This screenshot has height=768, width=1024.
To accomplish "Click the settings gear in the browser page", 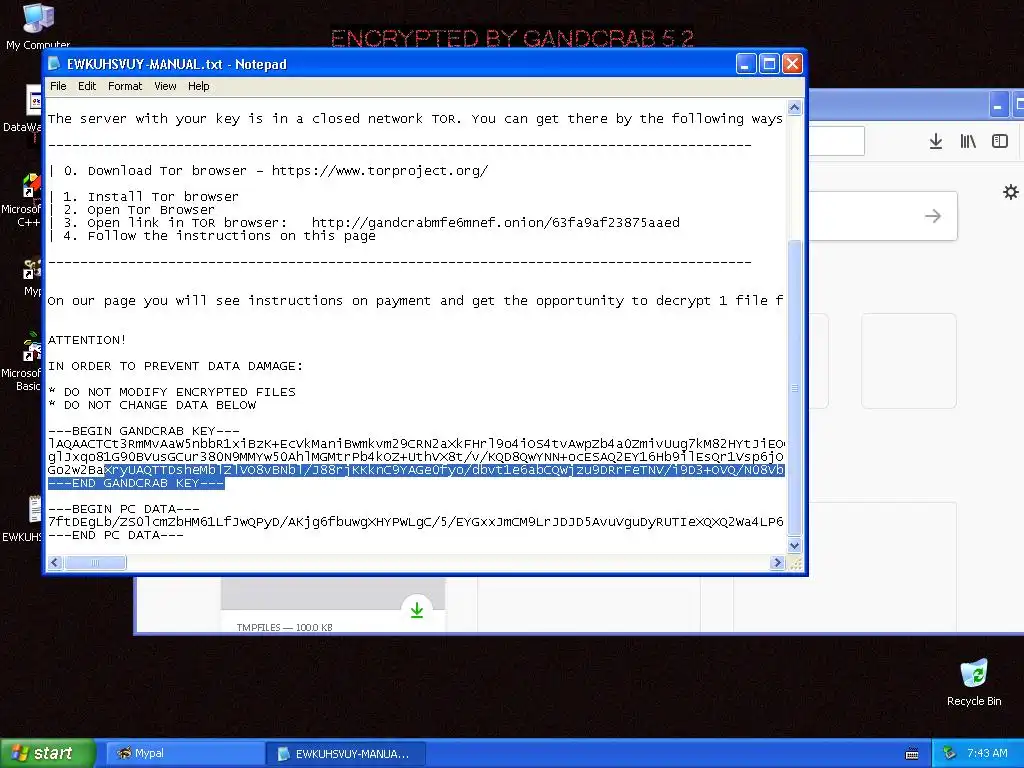I will tap(1011, 192).
